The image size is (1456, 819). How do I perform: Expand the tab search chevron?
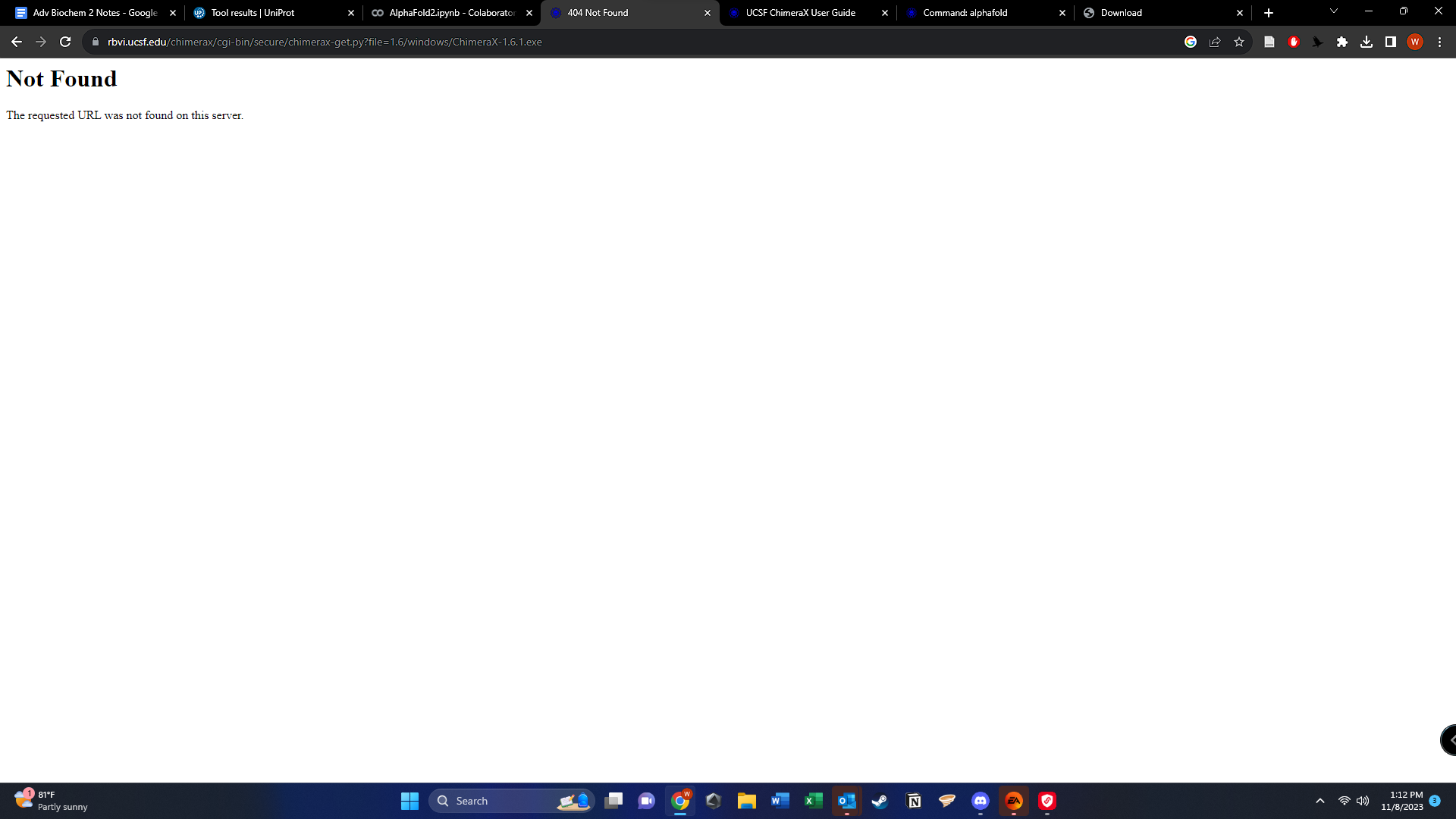tap(1333, 11)
